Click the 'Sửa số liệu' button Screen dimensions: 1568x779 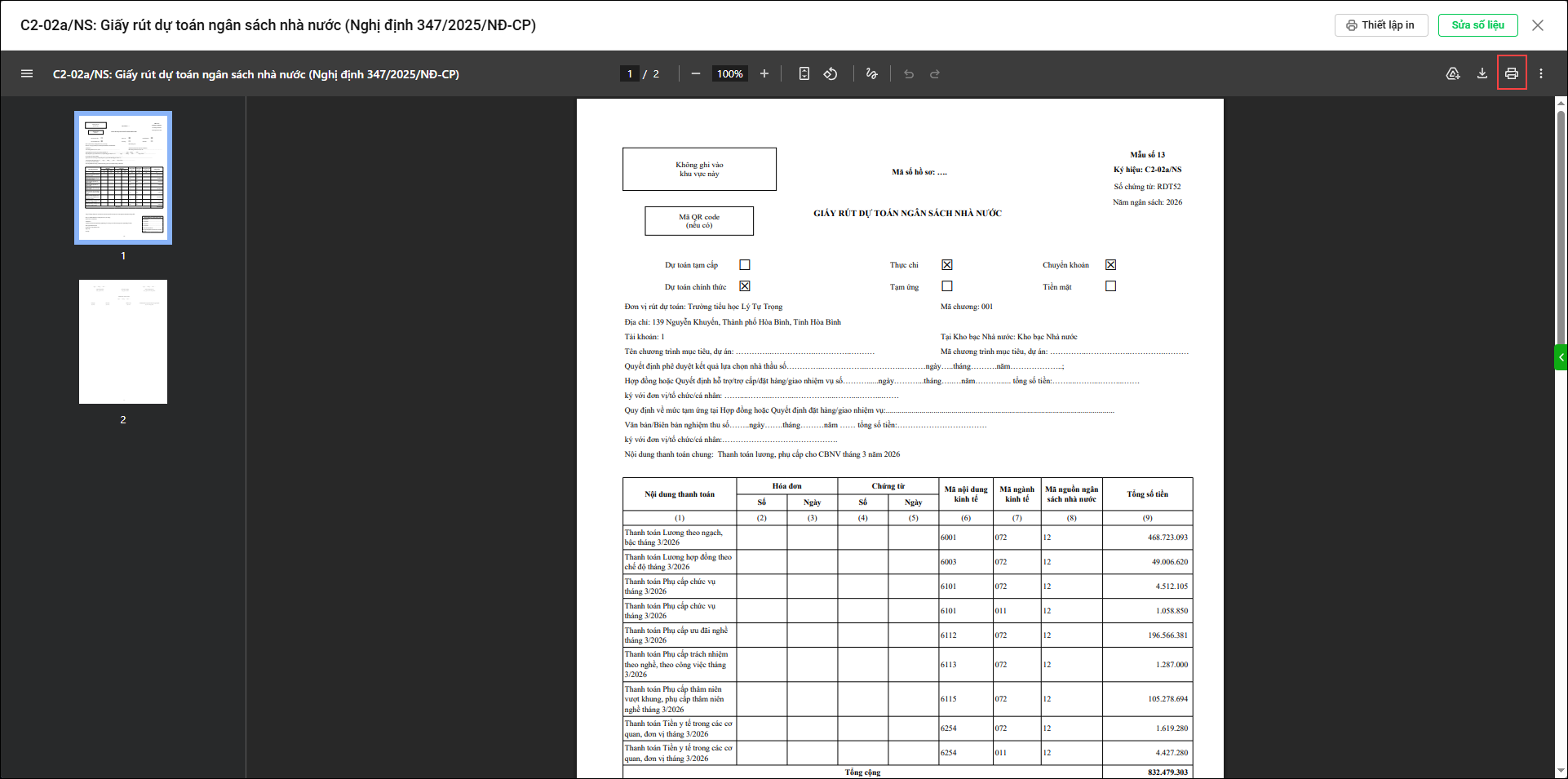point(1477,25)
